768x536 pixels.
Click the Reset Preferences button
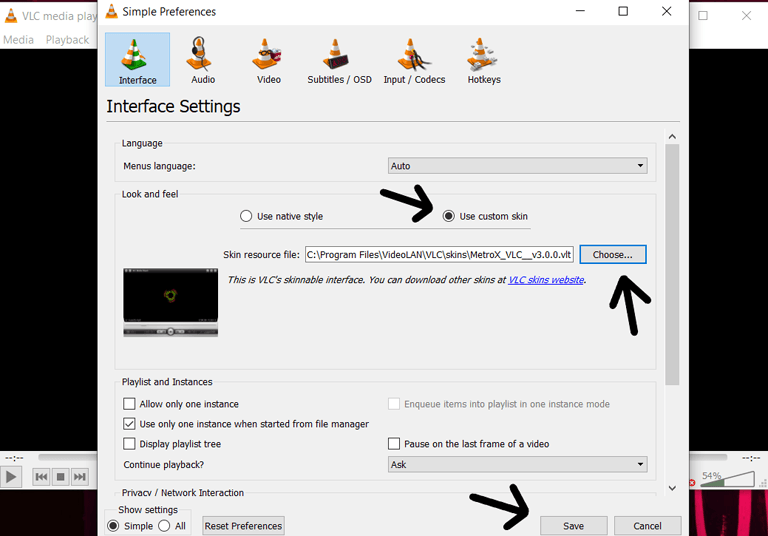click(x=243, y=526)
